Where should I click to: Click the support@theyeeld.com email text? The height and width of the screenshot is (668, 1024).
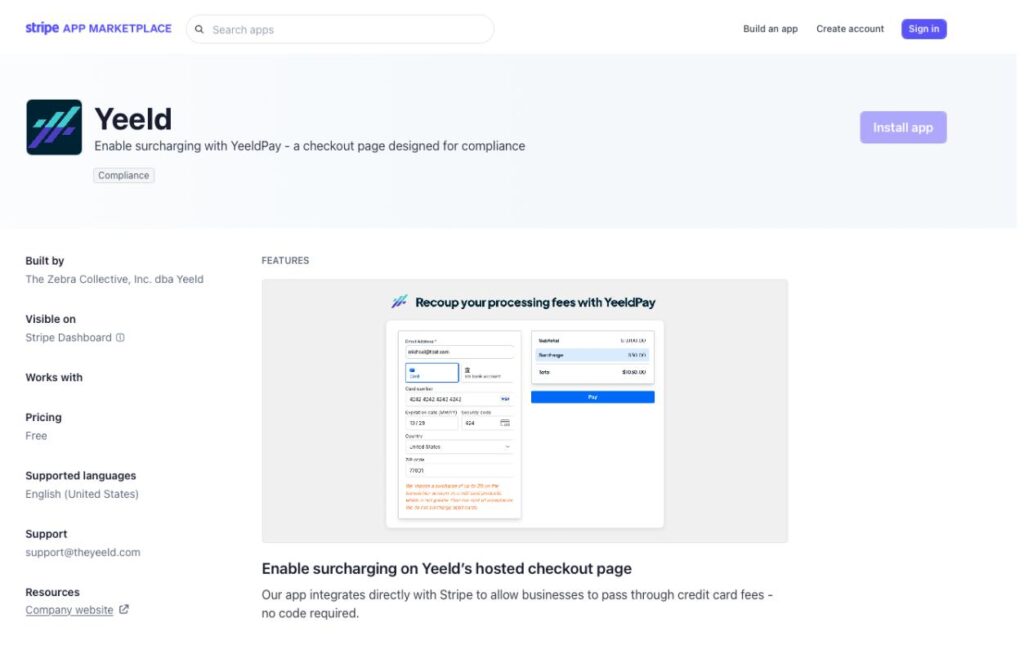[83, 552]
